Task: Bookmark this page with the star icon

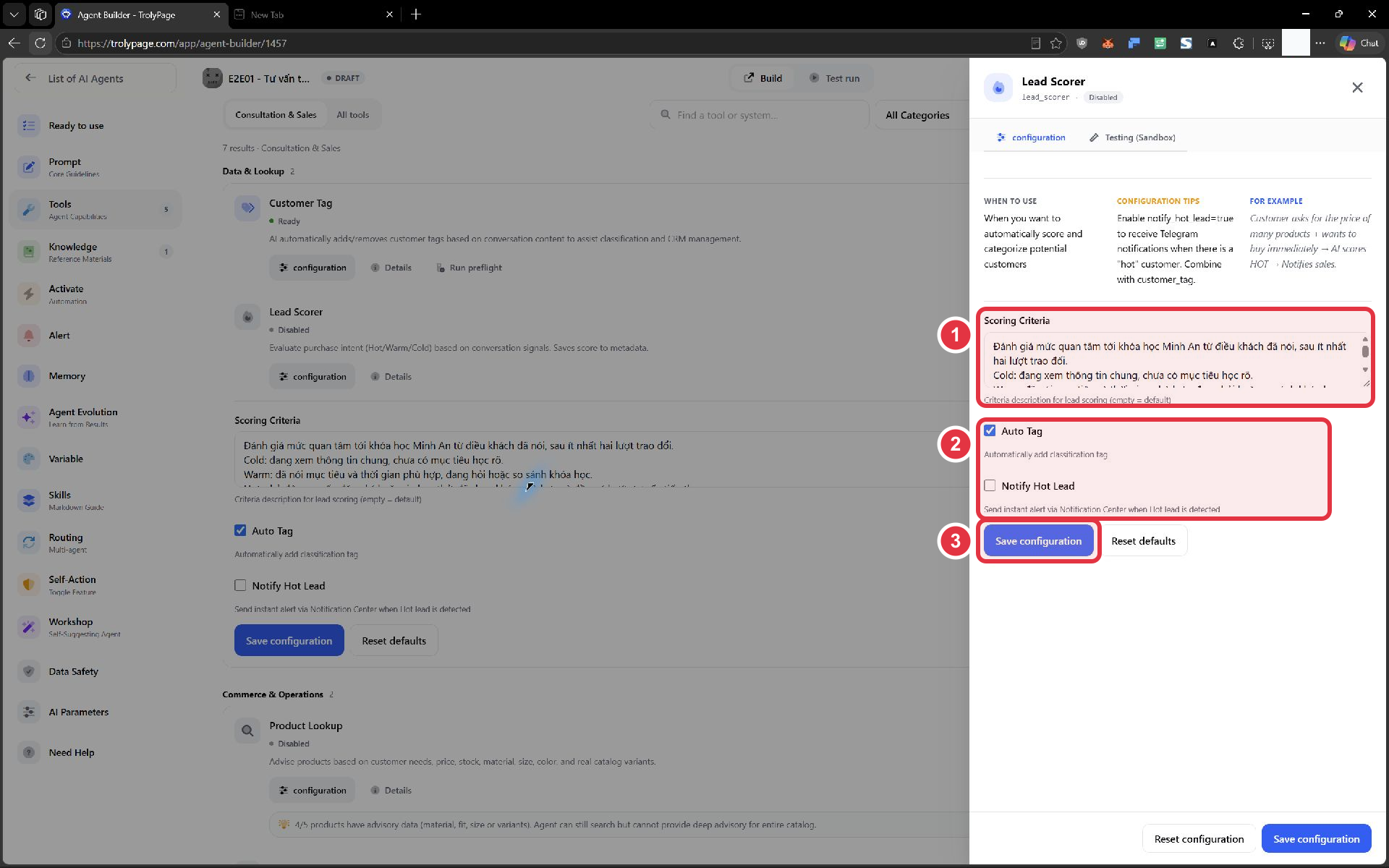Action: [x=1056, y=43]
